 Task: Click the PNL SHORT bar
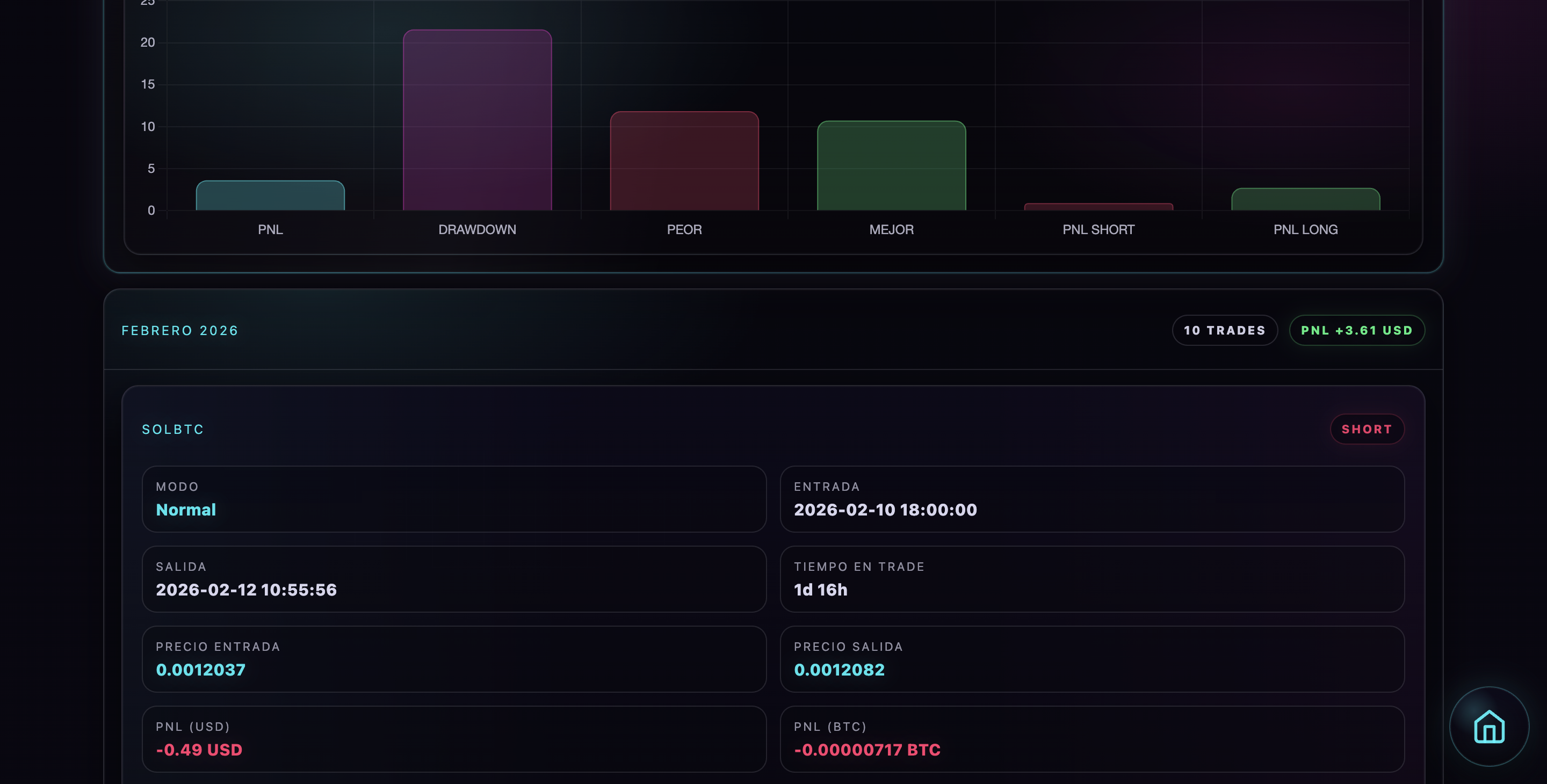tap(1098, 207)
